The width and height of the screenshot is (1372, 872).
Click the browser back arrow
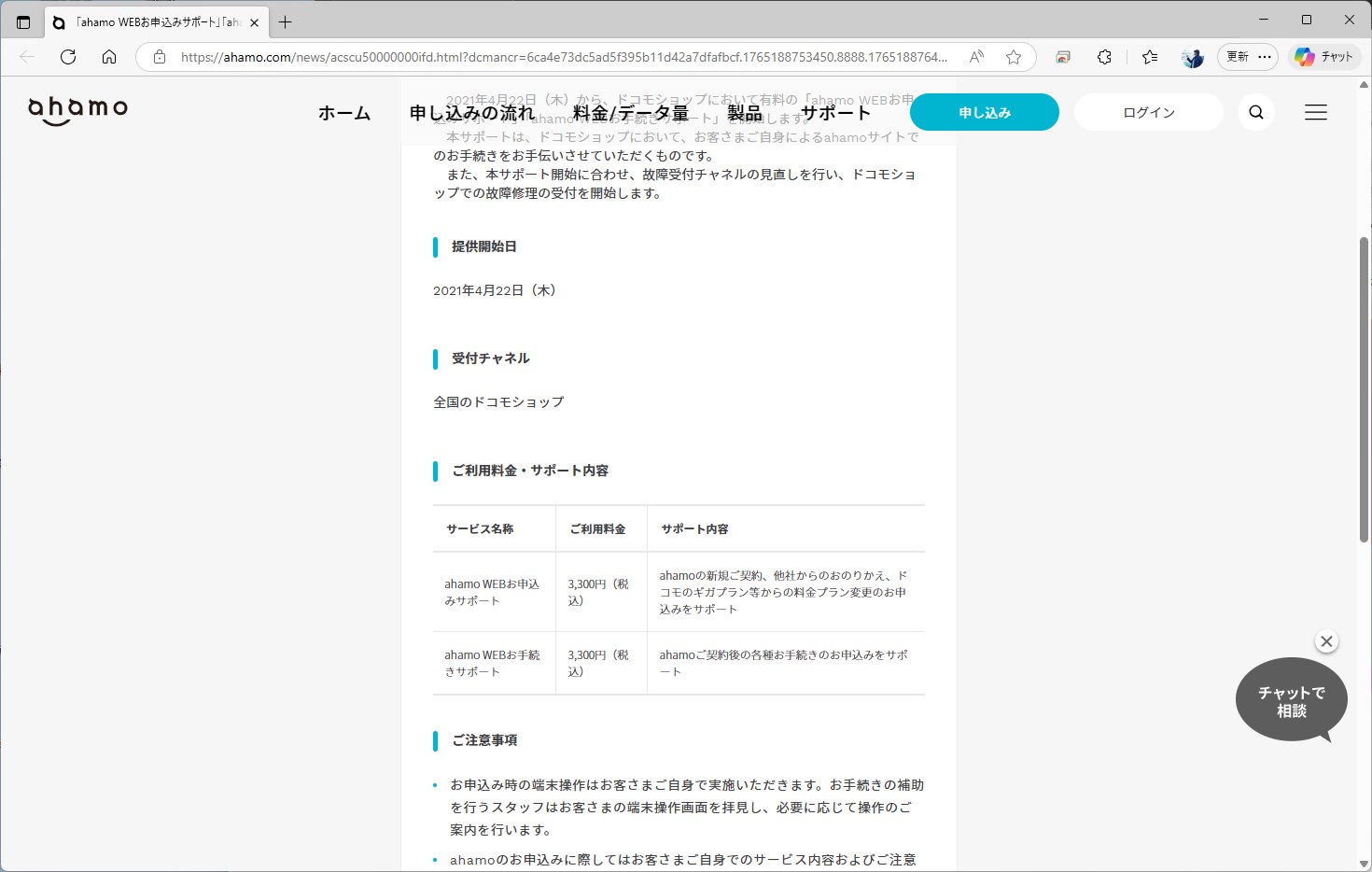(27, 57)
